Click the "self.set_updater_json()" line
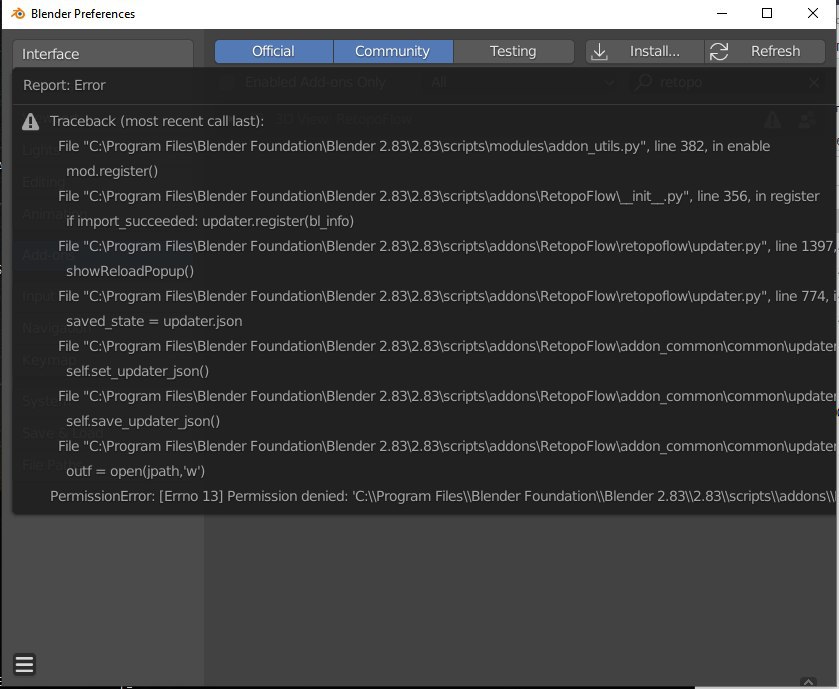 click(x=138, y=371)
